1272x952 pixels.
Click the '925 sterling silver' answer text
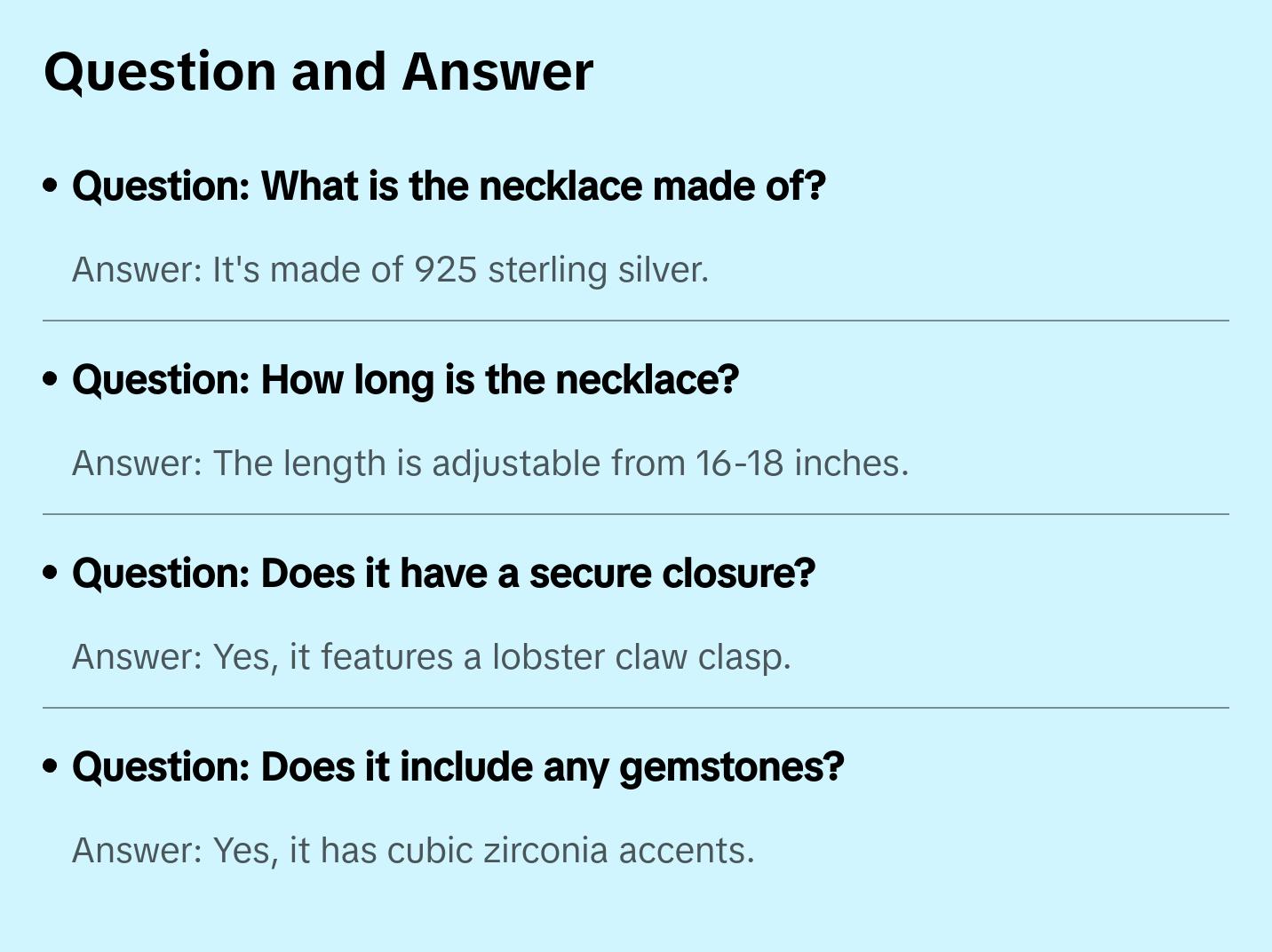pos(561,270)
